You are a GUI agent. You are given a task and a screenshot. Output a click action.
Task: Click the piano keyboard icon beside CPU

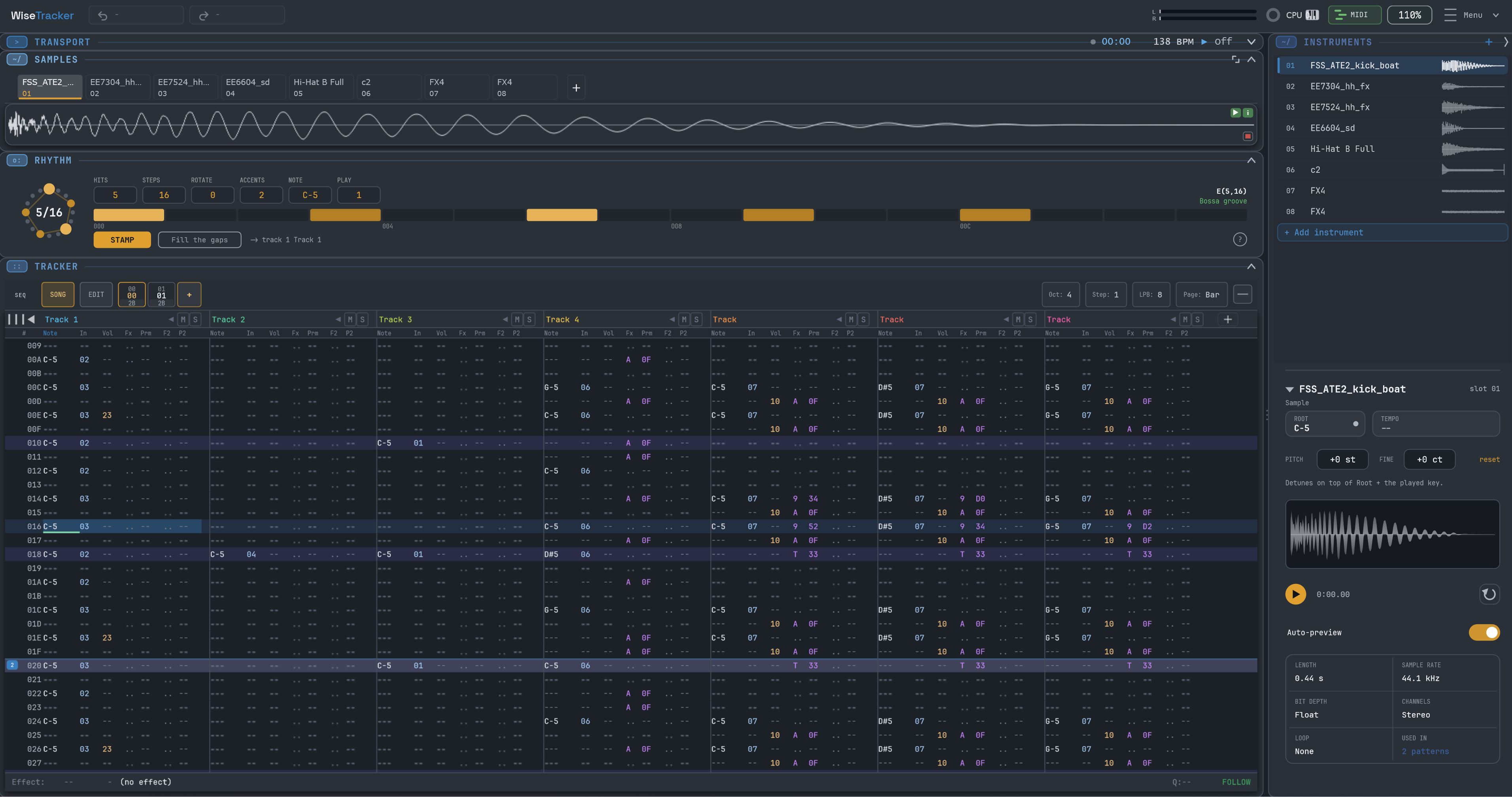(1312, 15)
